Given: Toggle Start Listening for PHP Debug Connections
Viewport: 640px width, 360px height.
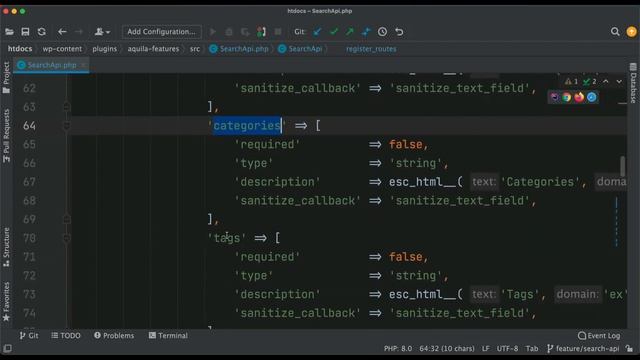Looking at the screenshot, I should 261,32.
